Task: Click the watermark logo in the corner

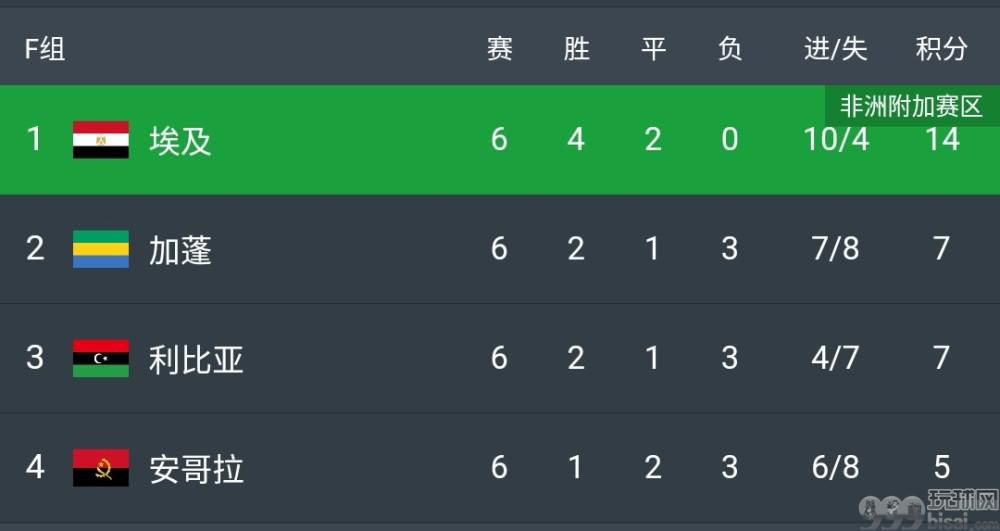Action: tap(929, 510)
